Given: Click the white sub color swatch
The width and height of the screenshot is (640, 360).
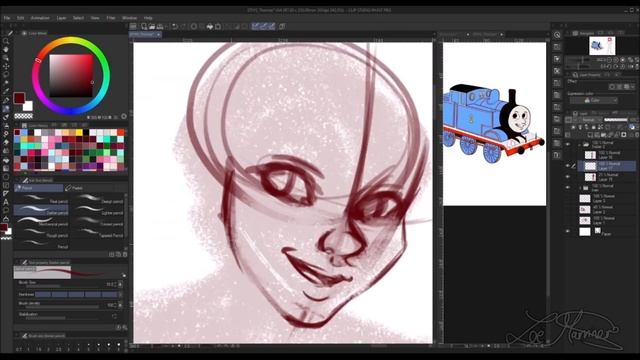Looking at the screenshot, I should pyautogui.click(x=29, y=107).
